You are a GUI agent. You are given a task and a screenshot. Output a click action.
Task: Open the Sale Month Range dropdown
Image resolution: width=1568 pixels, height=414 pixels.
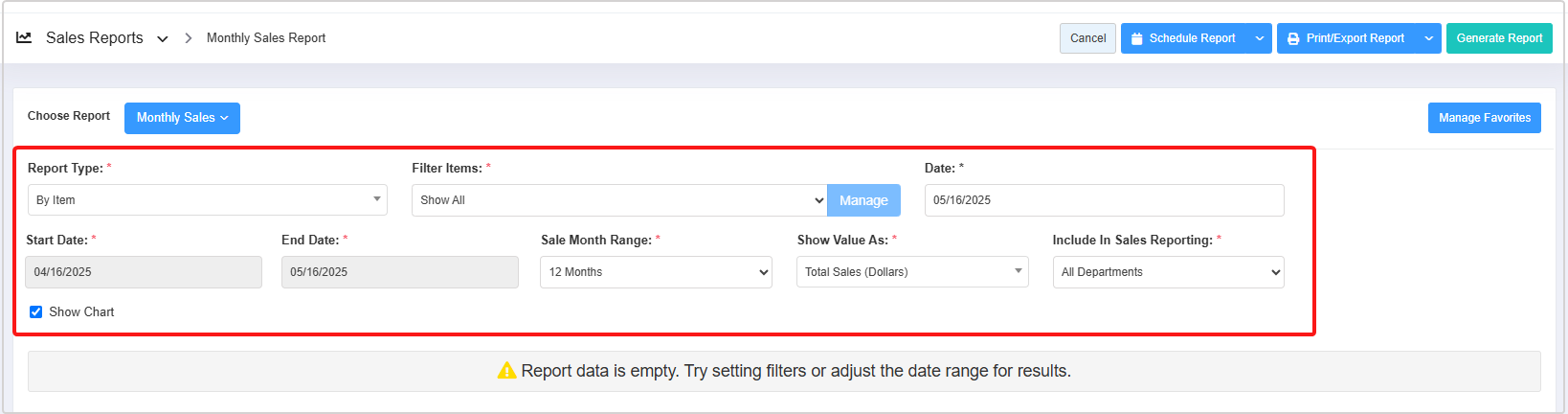(656, 272)
